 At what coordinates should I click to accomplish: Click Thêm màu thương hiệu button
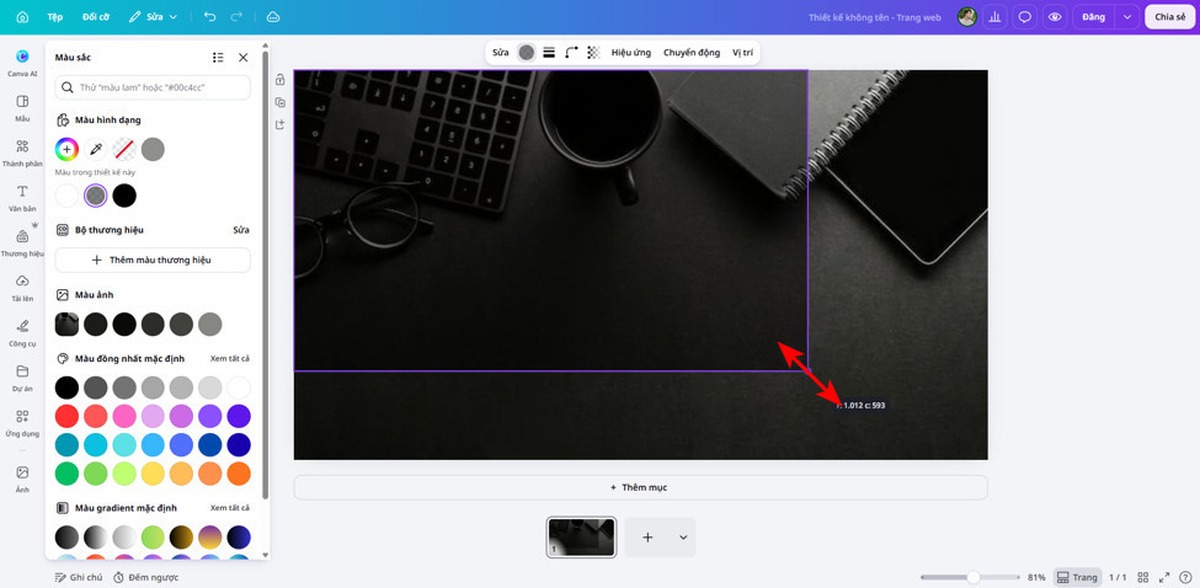(x=153, y=260)
